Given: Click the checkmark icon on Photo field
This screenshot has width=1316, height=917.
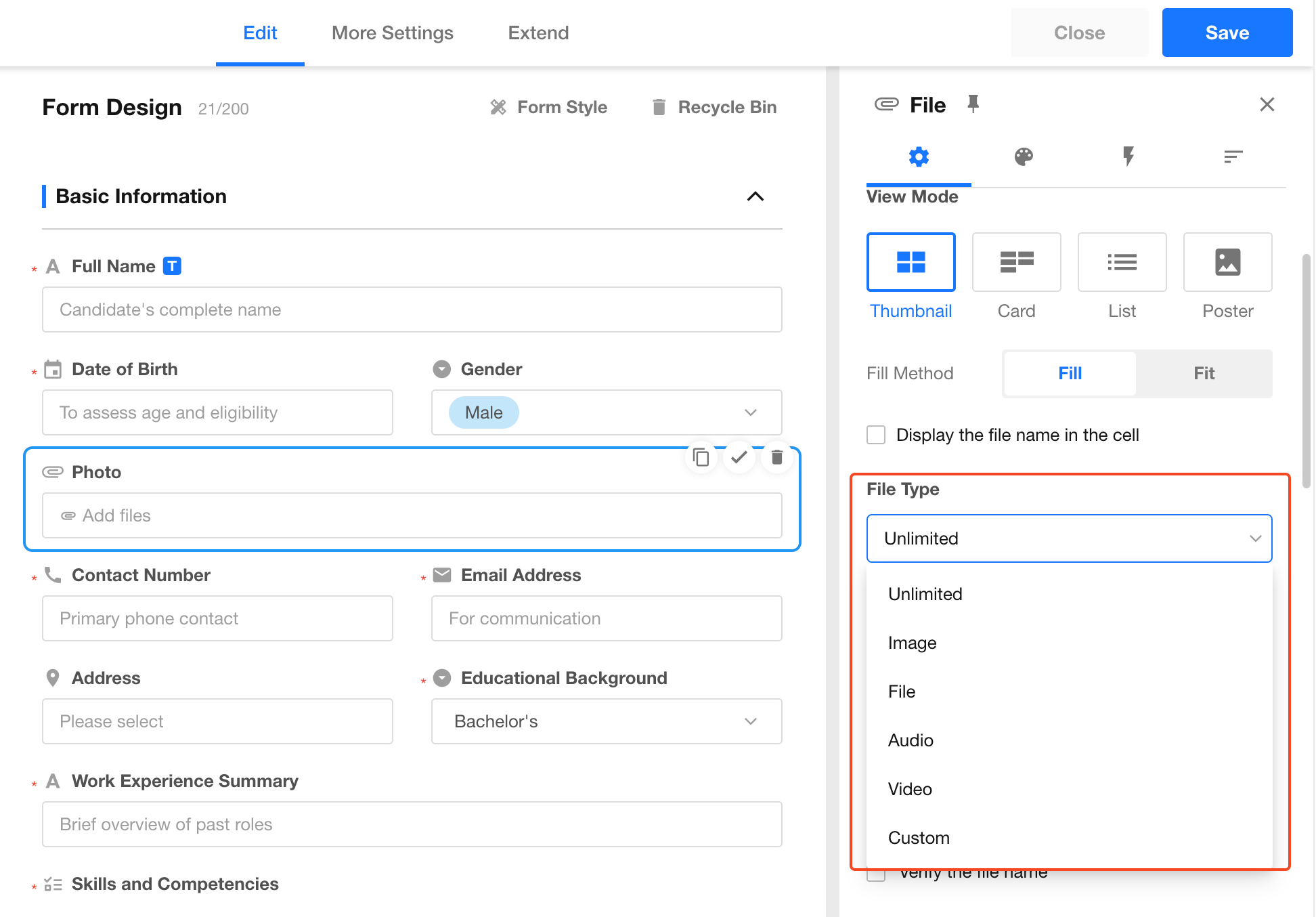Looking at the screenshot, I should (x=739, y=458).
